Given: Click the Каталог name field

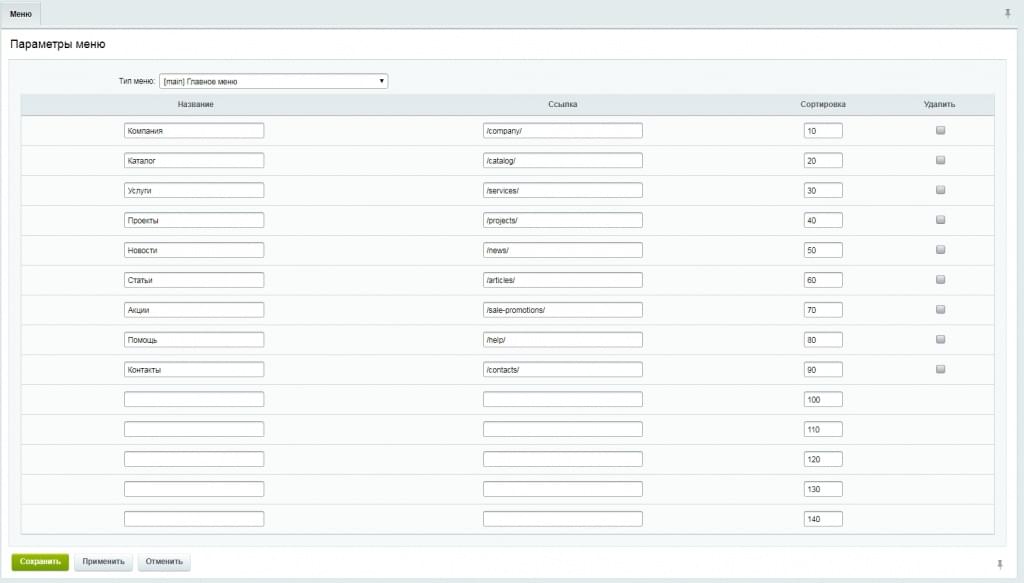Looking at the screenshot, I should (x=194, y=161).
